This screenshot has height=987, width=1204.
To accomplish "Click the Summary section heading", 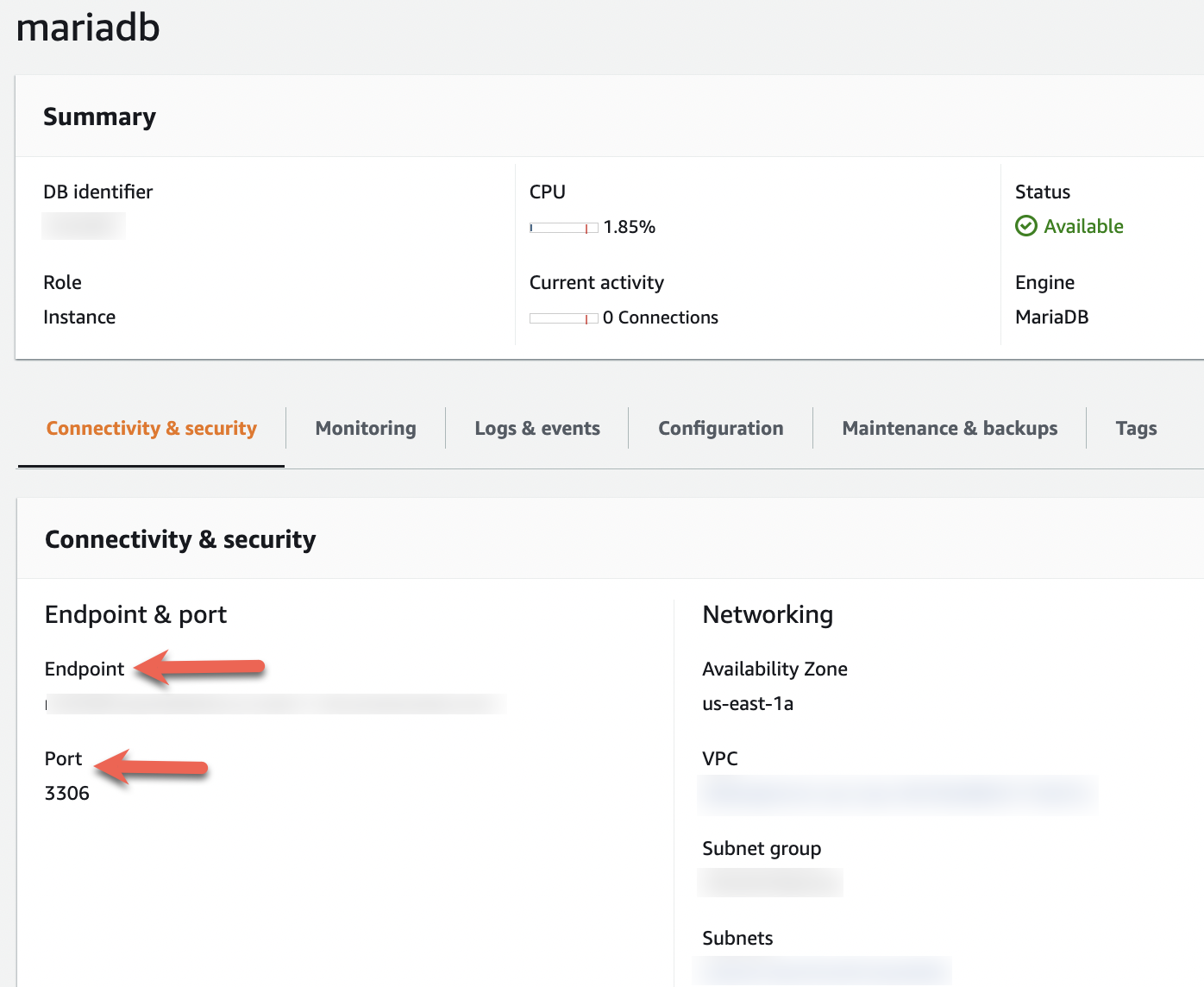I will click(x=99, y=116).
